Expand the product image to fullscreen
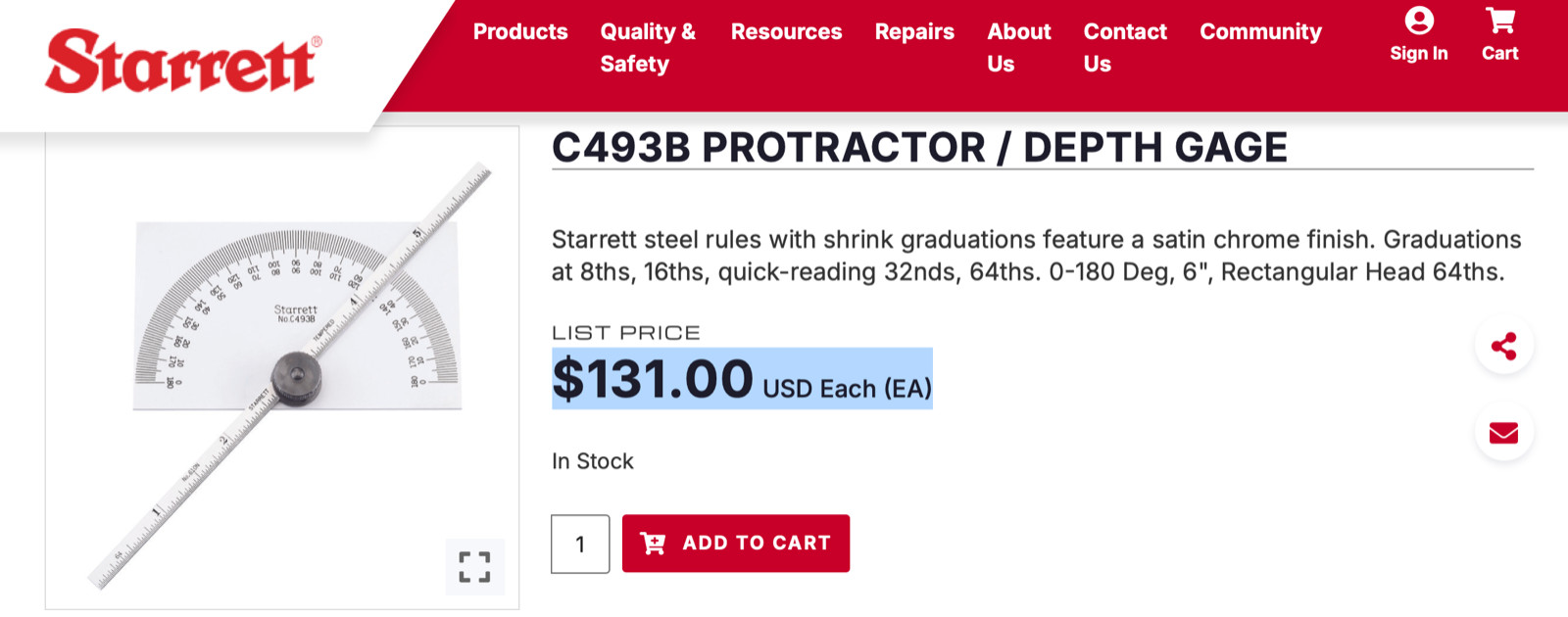 [x=474, y=566]
